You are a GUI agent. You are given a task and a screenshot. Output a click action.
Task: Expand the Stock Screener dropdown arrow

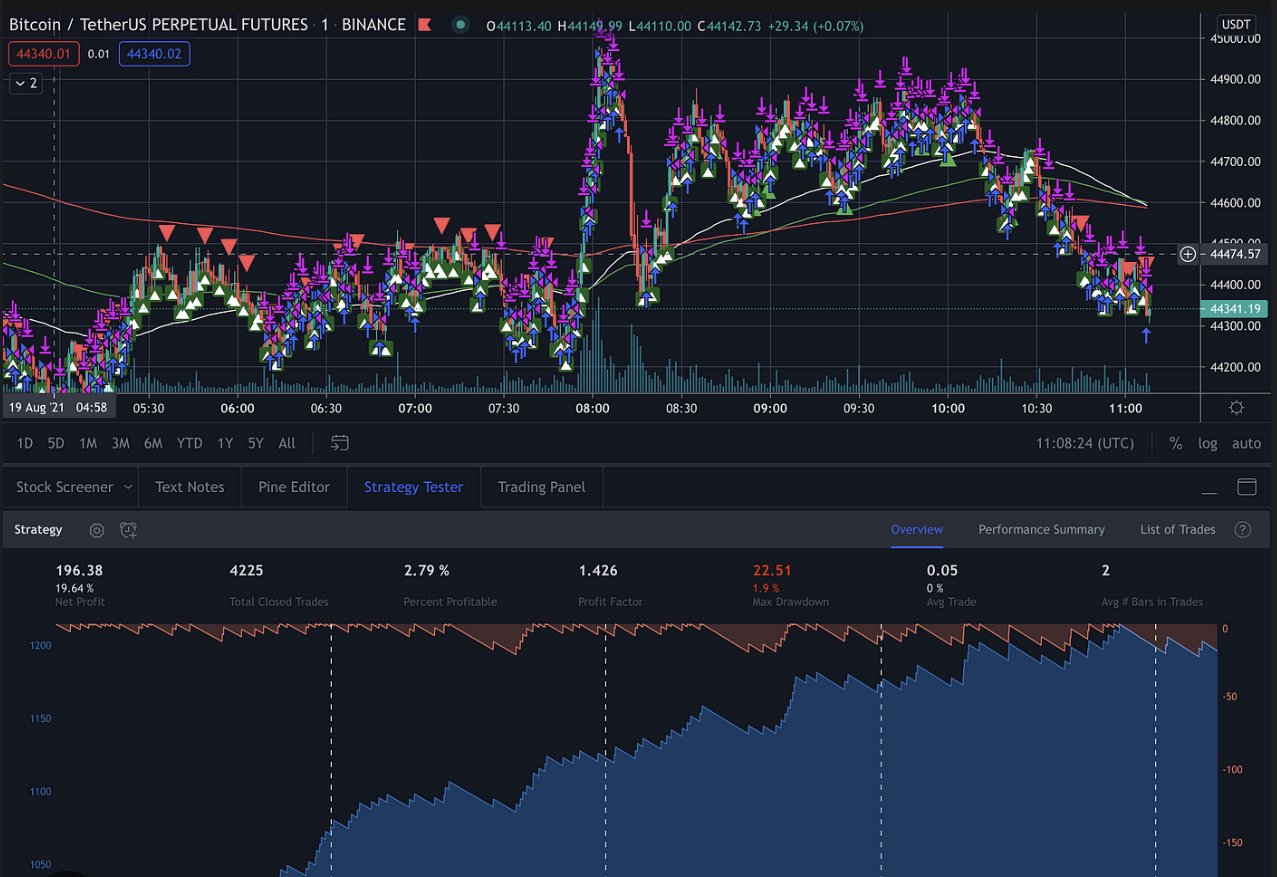point(128,487)
